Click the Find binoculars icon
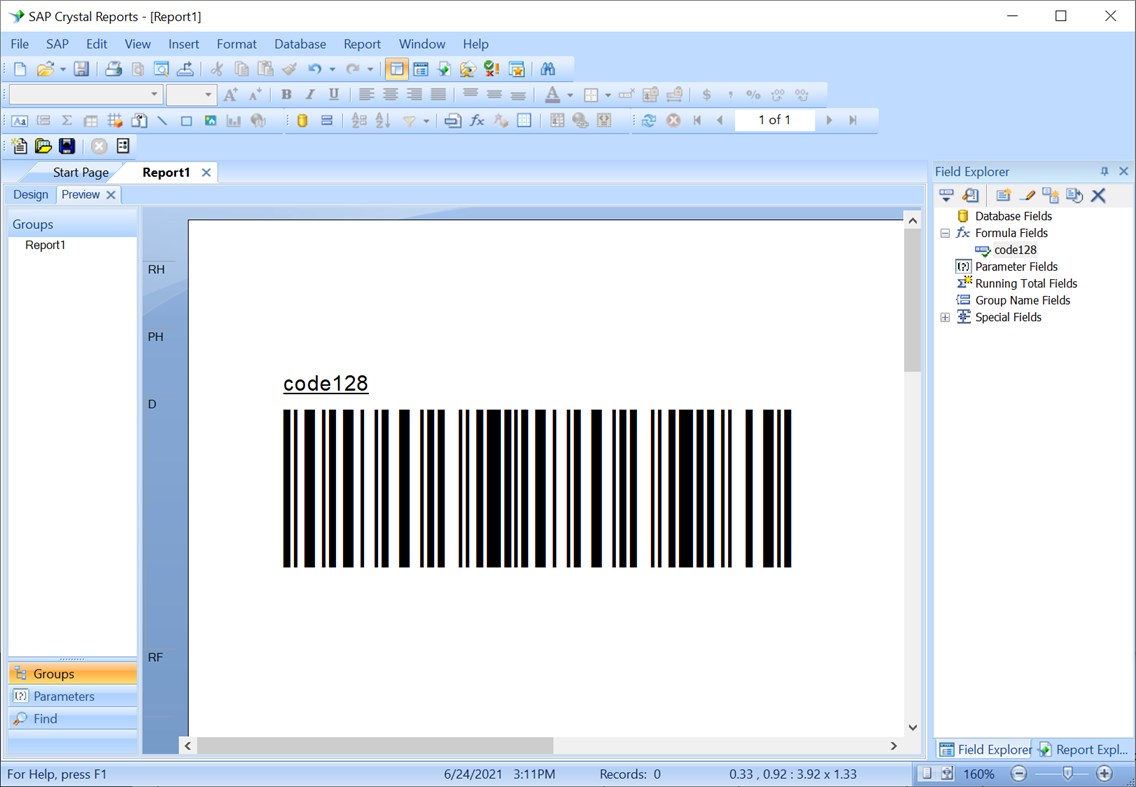Viewport: 1136px width, 787px height. coord(548,68)
